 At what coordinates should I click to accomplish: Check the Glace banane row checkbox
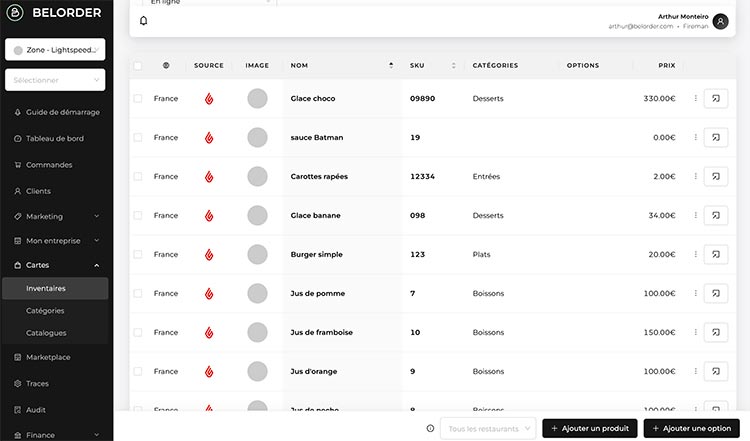(138, 216)
